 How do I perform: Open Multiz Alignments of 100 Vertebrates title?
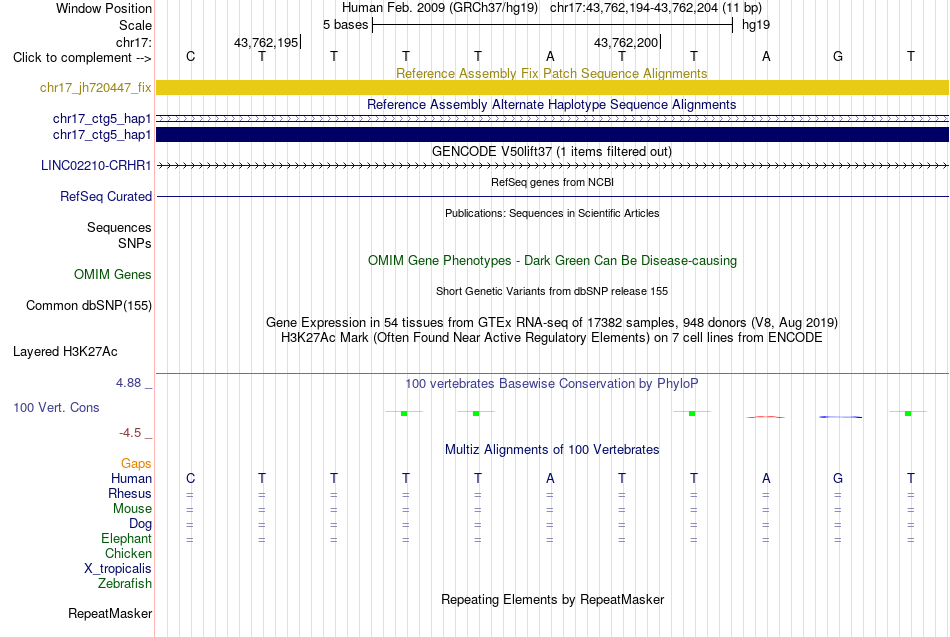click(x=552, y=450)
